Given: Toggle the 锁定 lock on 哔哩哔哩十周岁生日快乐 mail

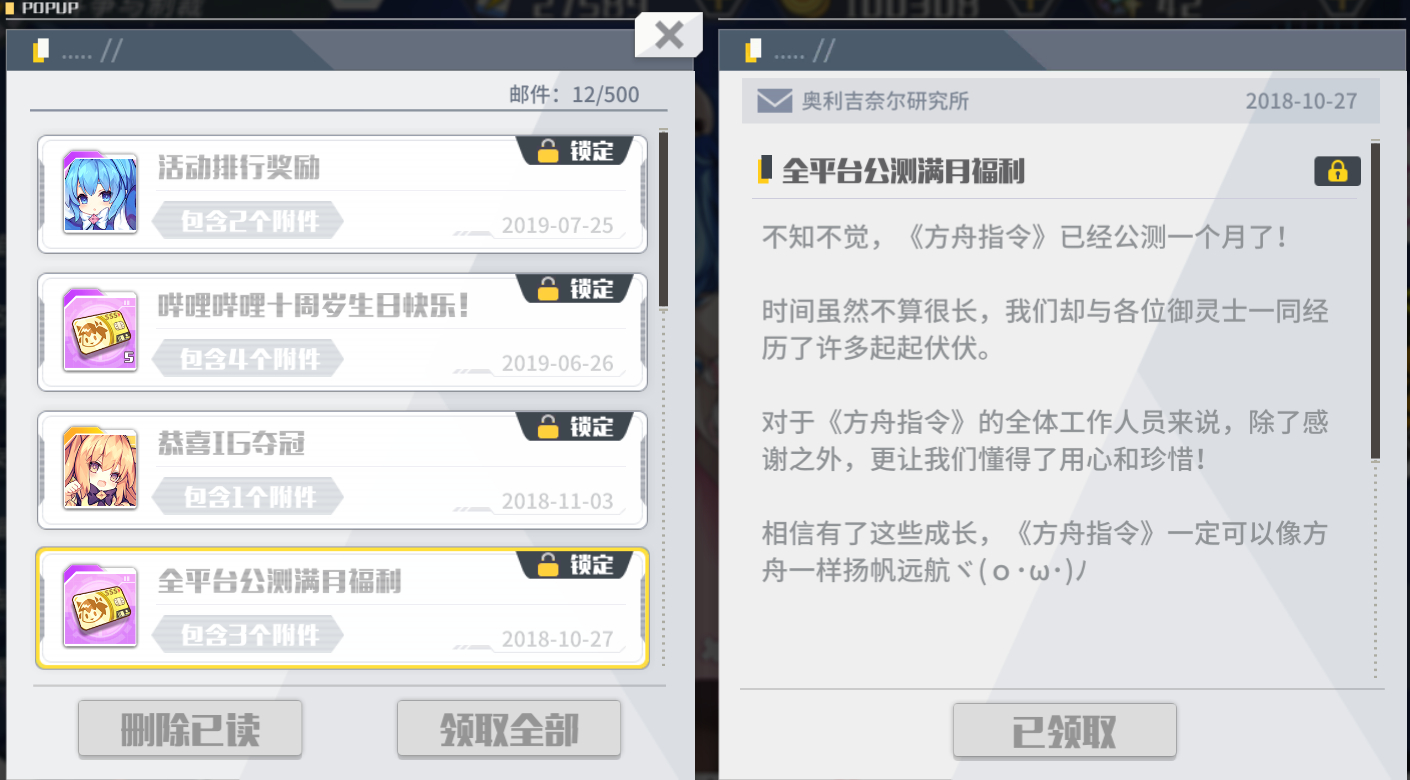Looking at the screenshot, I should pos(577,289).
